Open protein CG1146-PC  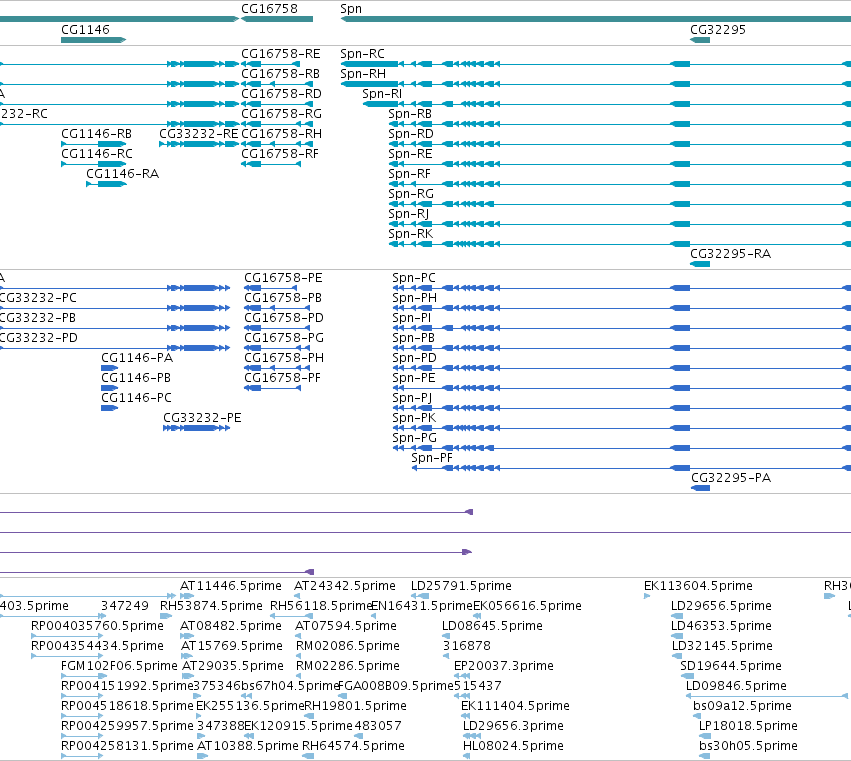(x=136, y=398)
